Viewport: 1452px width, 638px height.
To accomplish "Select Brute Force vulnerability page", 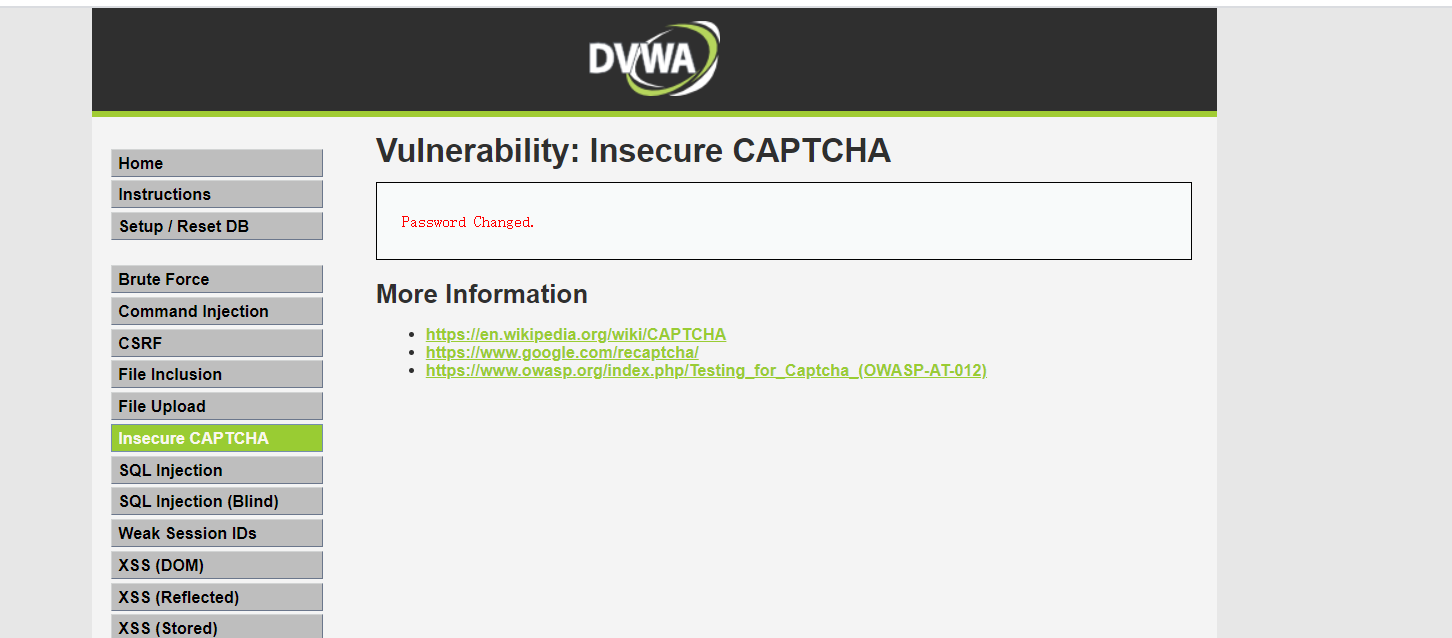I will [216, 279].
